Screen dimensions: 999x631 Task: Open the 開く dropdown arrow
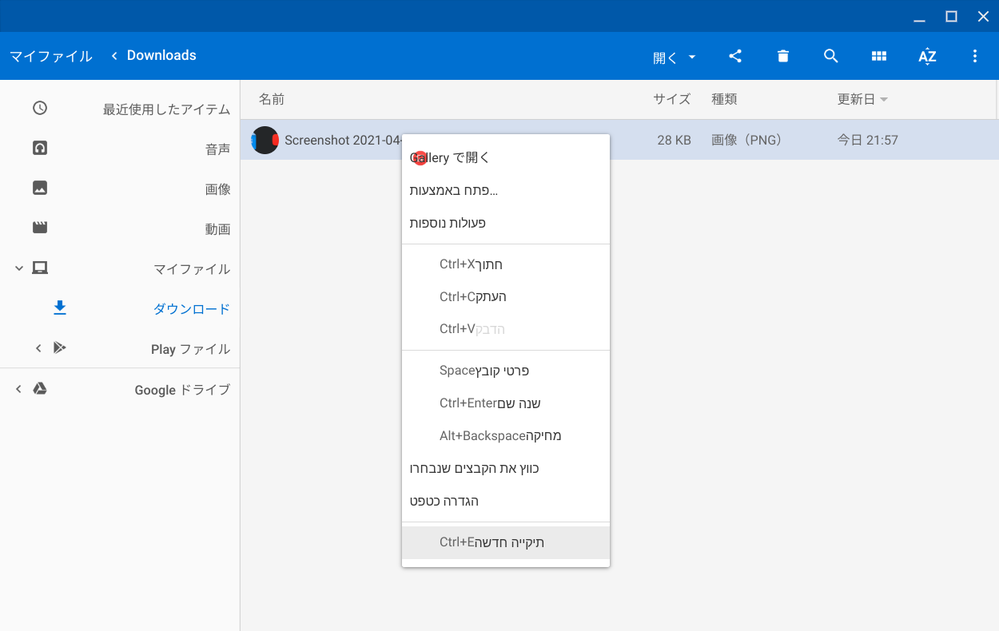pyautogui.click(x=692, y=57)
